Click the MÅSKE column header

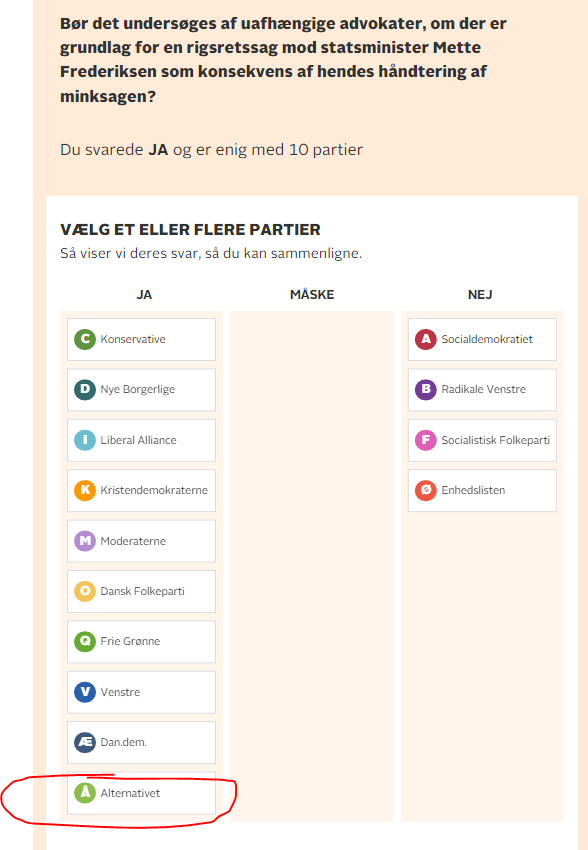(312, 295)
